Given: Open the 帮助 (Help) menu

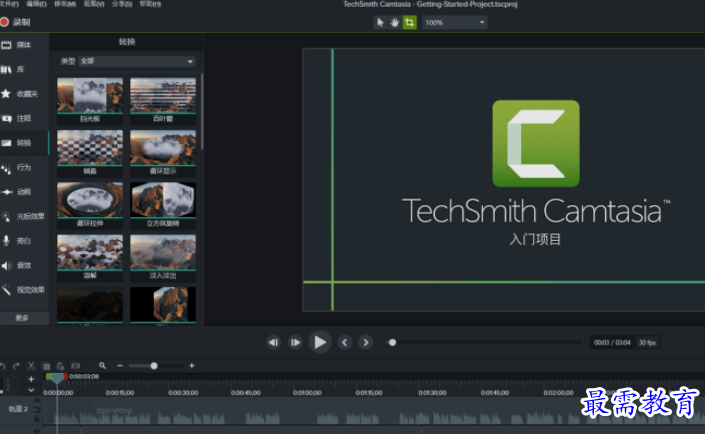Looking at the screenshot, I should coord(150,4).
